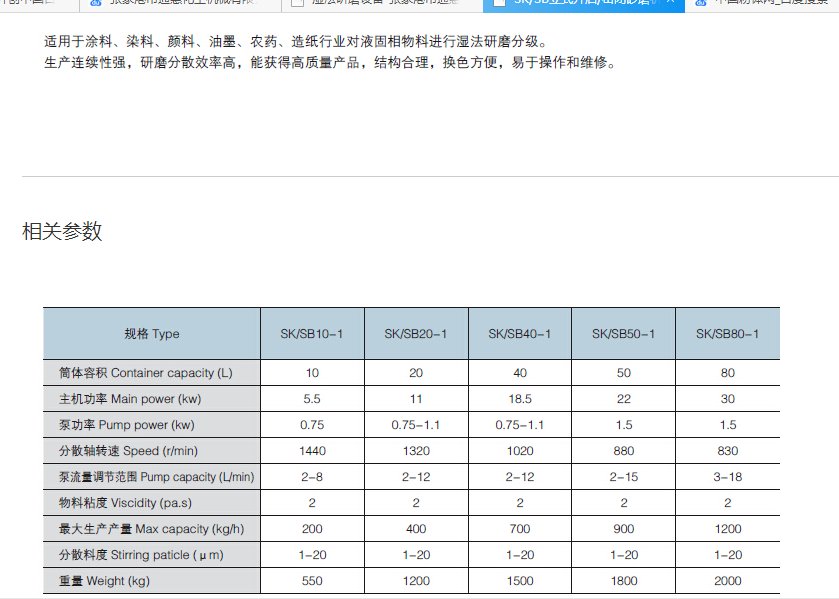Click the 规格 Type header cell
The width and height of the screenshot is (839, 599).
pos(151,334)
